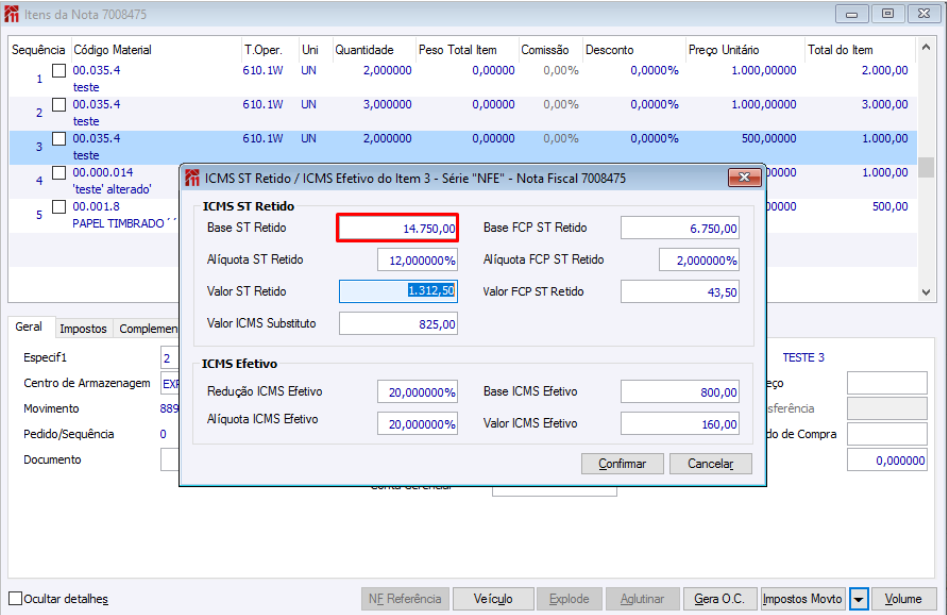
Task: Click the Valor ICMS Efetivo field
Action: coord(680,424)
